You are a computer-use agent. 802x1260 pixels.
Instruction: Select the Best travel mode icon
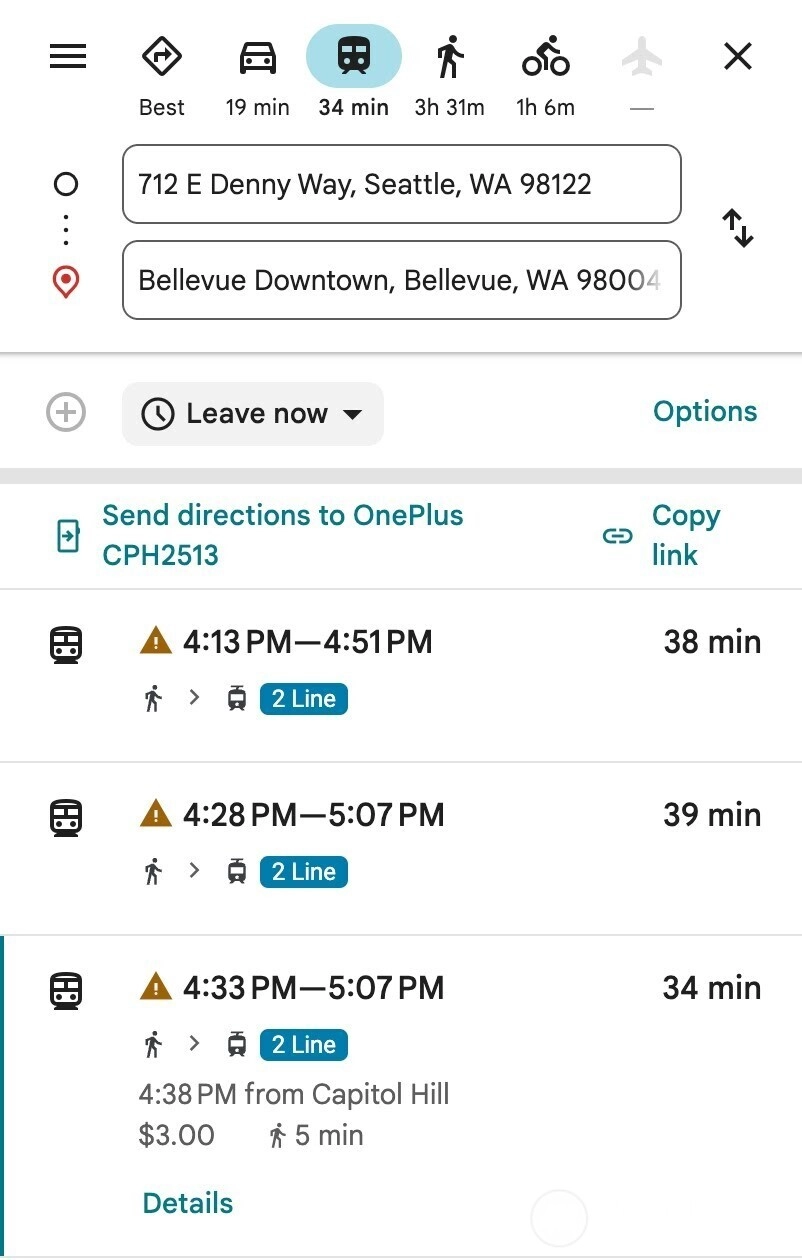(x=161, y=57)
